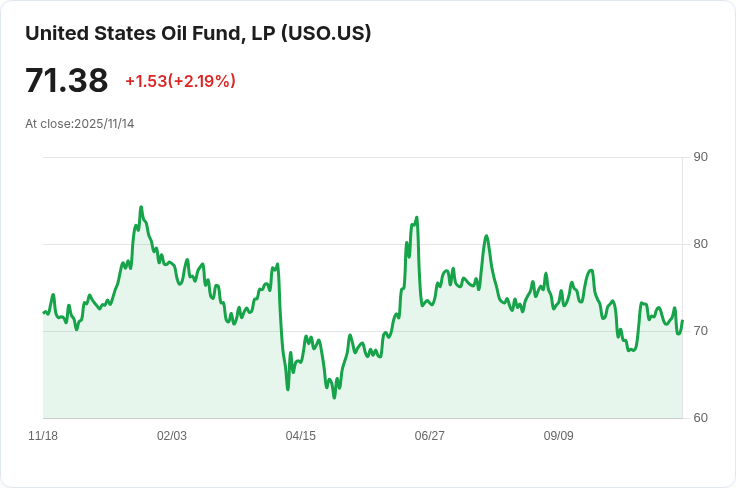The image size is (736, 488).
Task: Select the 09/09 date on x-axis
Action: coord(558,436)
